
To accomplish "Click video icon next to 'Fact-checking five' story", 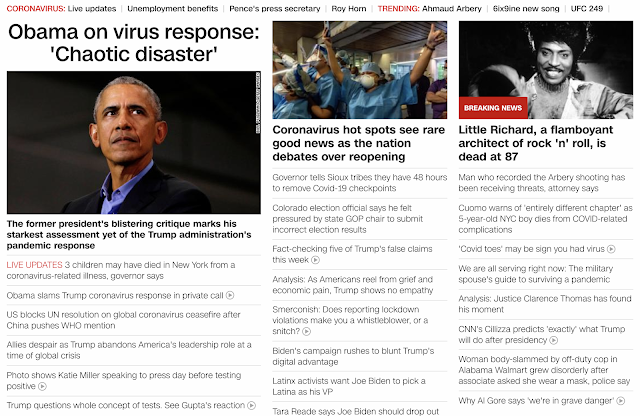I will (316, 260).
